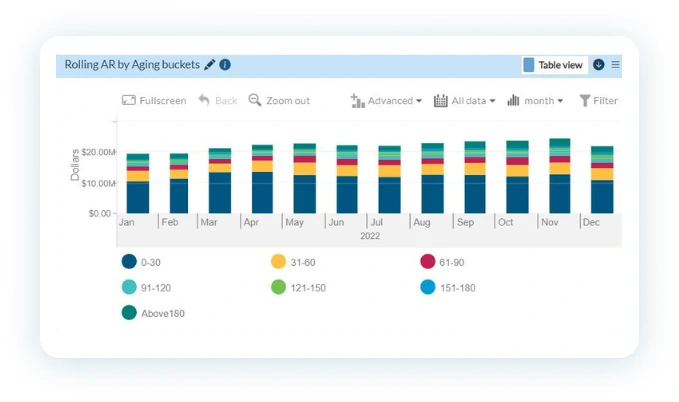Click the 151-180 legend swatch
This screenshot has height=402, width=679.
click(x=428, y=287)
